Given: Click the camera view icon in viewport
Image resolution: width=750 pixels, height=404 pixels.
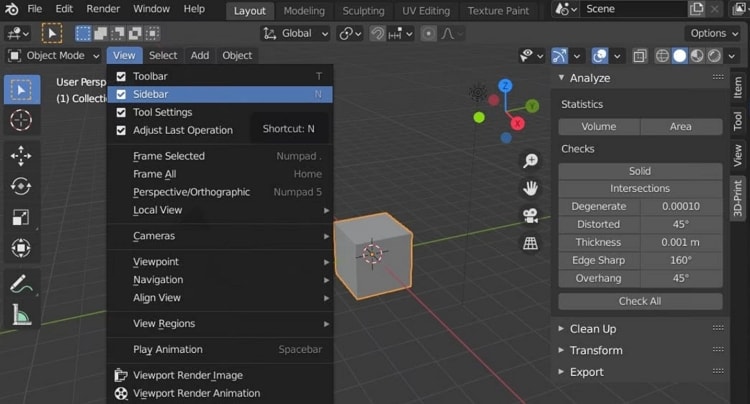Looking at the screenshot, I should coord(530,215).
